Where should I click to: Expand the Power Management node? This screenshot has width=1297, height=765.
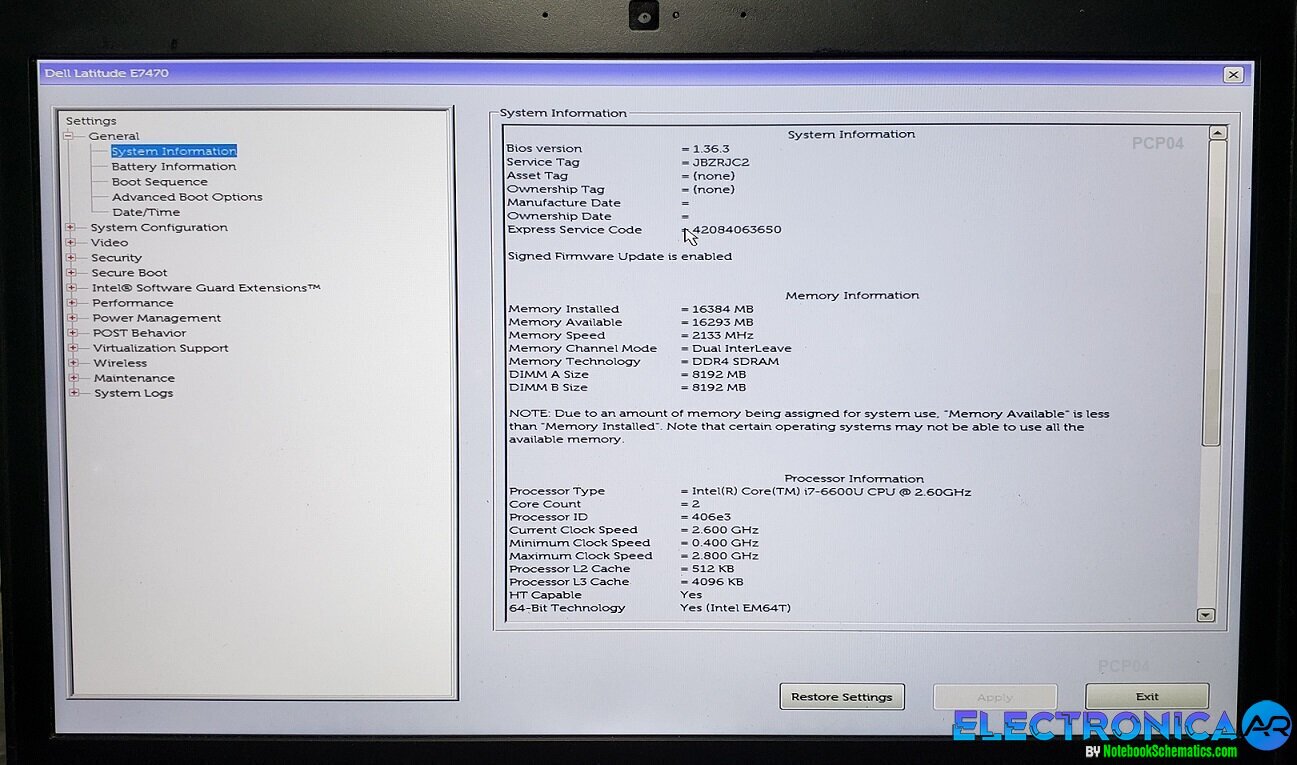click(72, 317)
